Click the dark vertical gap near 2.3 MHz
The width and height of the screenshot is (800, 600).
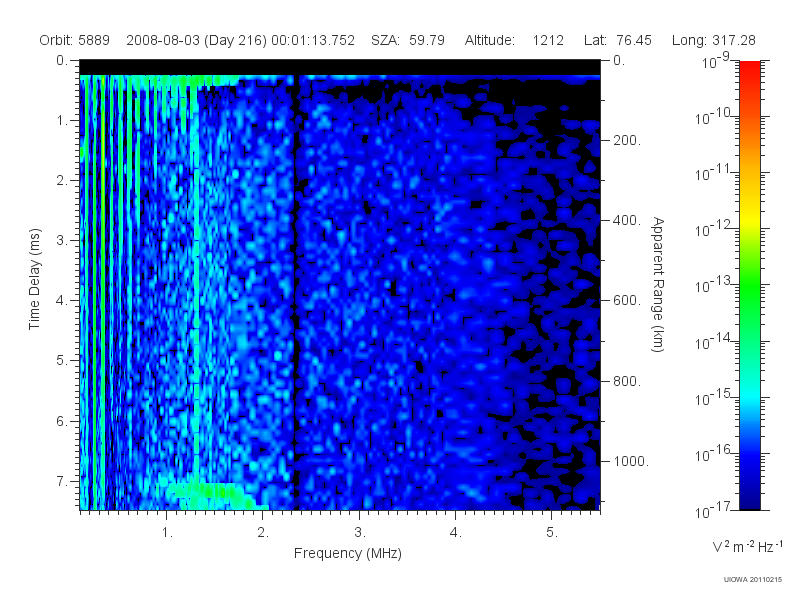(295, 291)
